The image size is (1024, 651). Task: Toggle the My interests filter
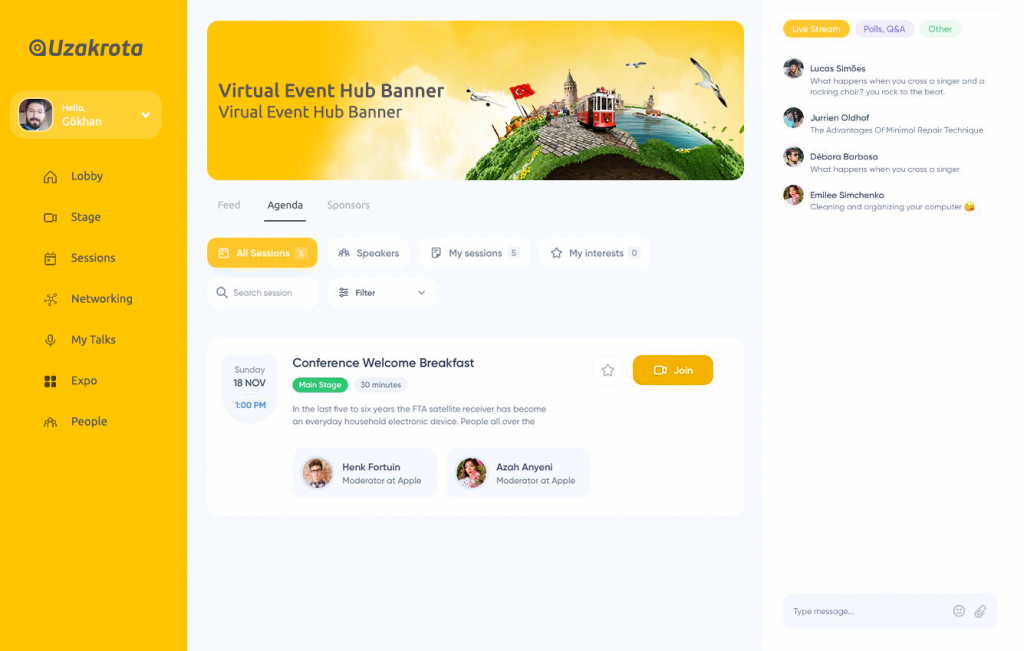[595, 253]
